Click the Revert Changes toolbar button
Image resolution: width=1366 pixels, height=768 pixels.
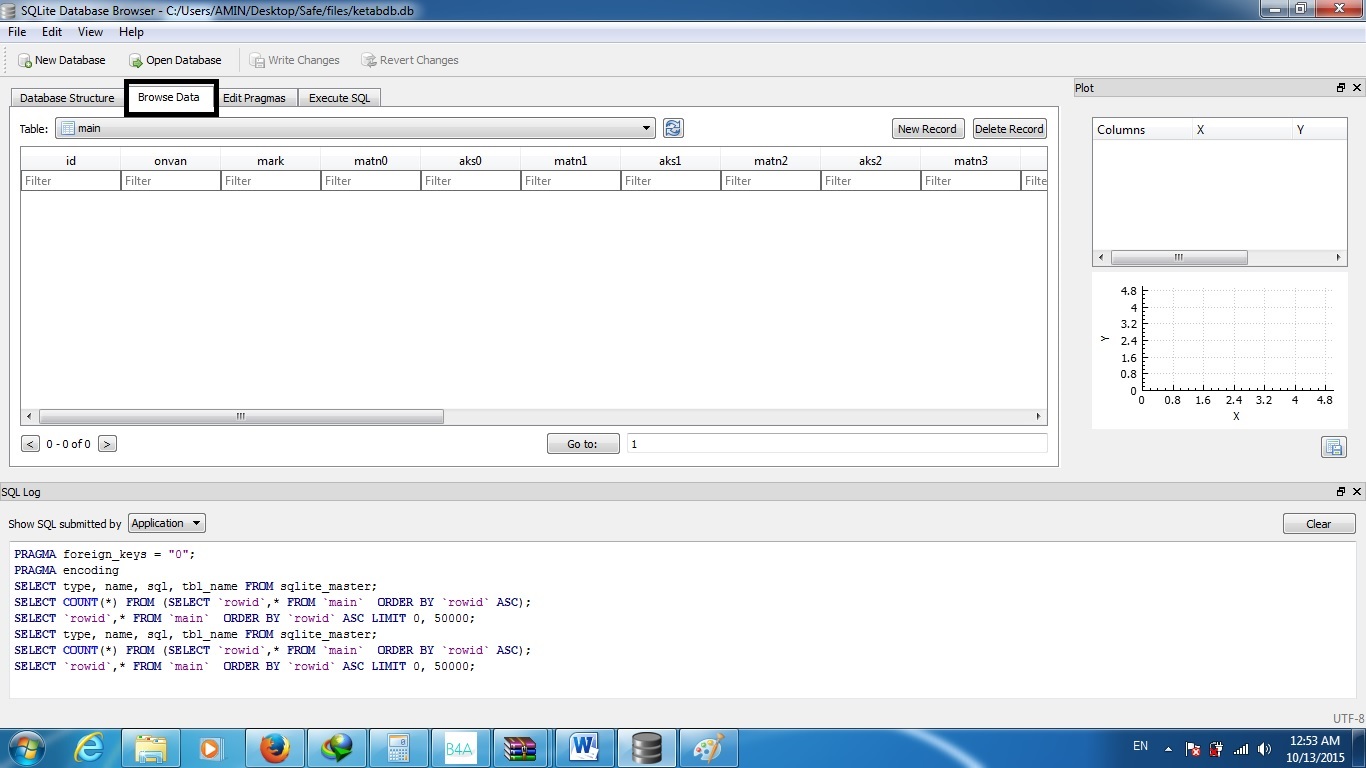pos(410,60)
